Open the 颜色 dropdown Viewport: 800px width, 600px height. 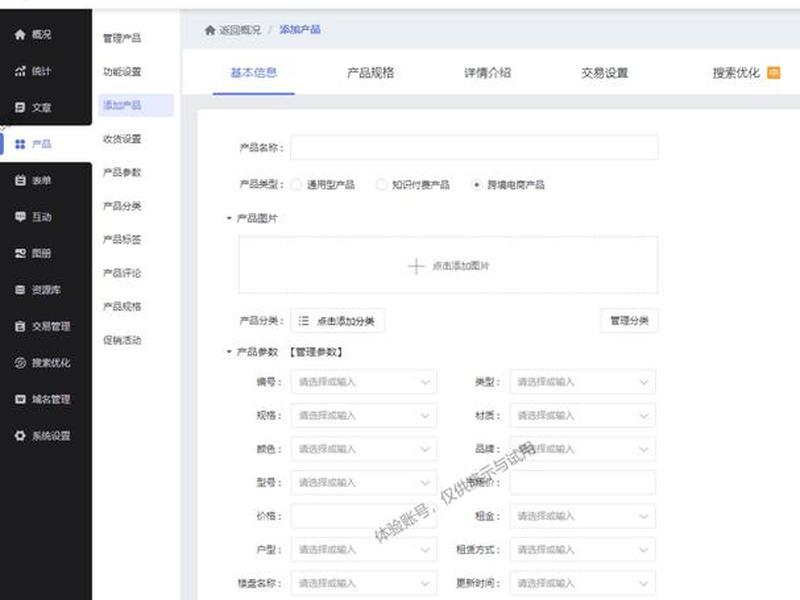pos(364,449)
